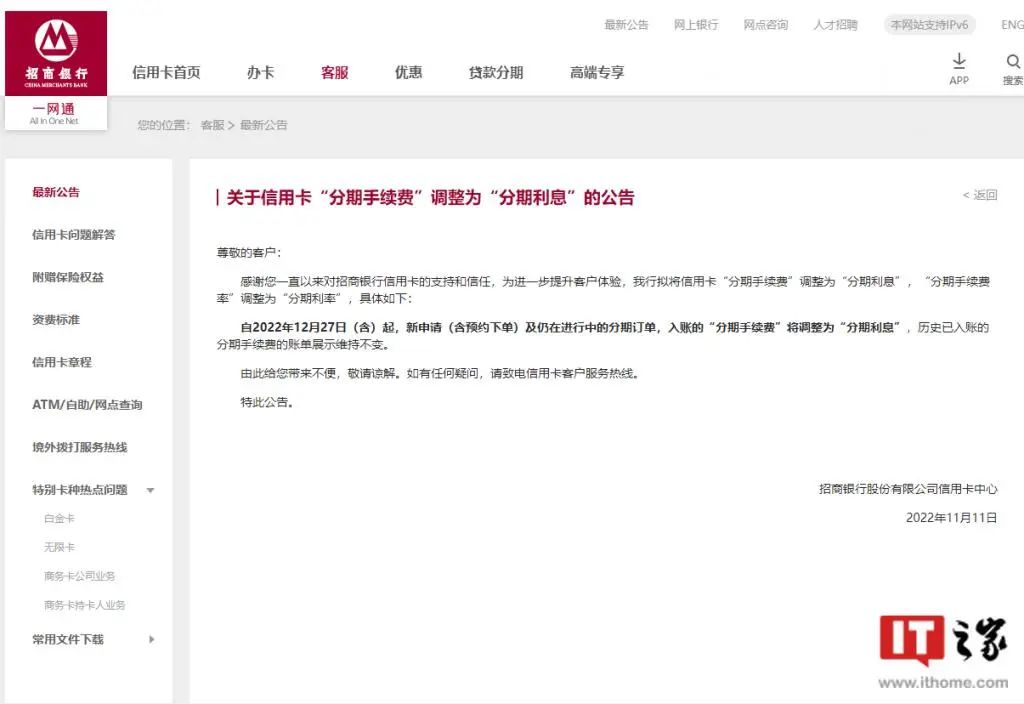Open the 高端专享 section
The width and height of the screenshot is (1024, 704).
(x=597, y=72)
